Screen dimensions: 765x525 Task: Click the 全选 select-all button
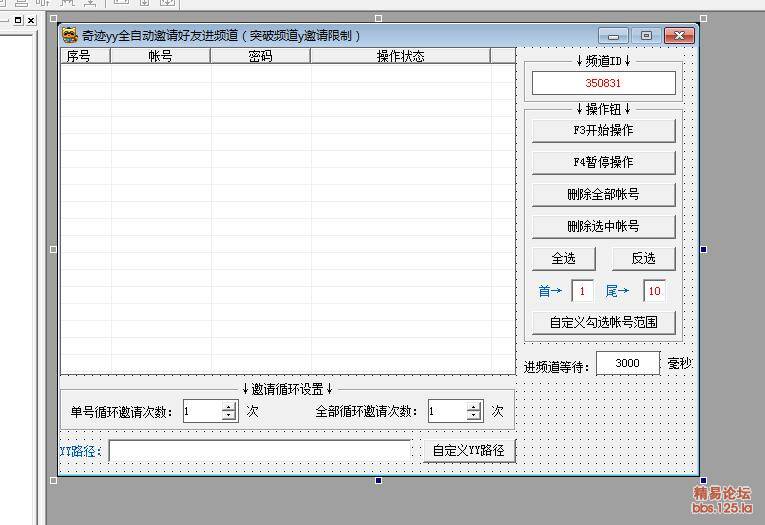click(x=563, y=258)
